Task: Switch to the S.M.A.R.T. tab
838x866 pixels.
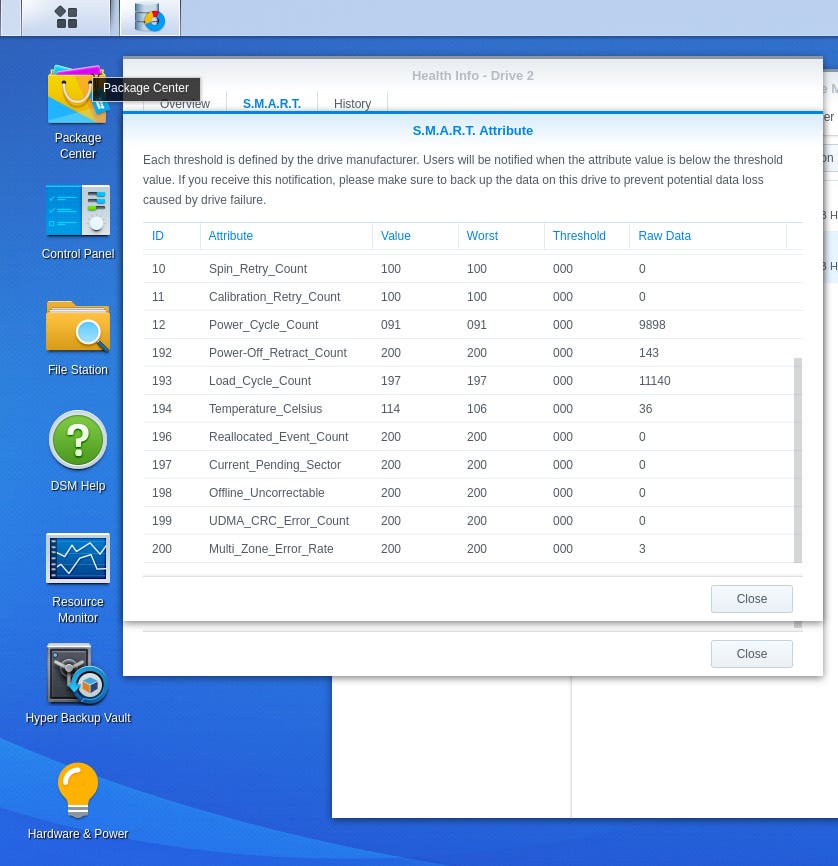Action: click(272, 103)
